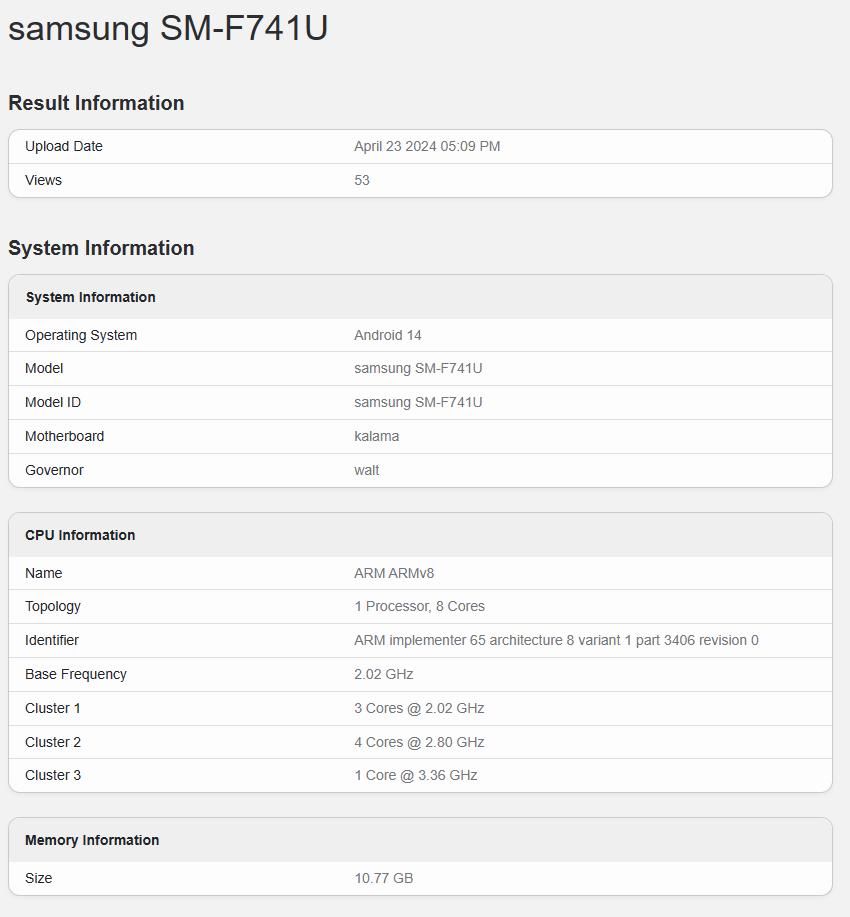The image size is (850, 917).
Task: Select the Android 14 operating system value
Action: (388, 335)
